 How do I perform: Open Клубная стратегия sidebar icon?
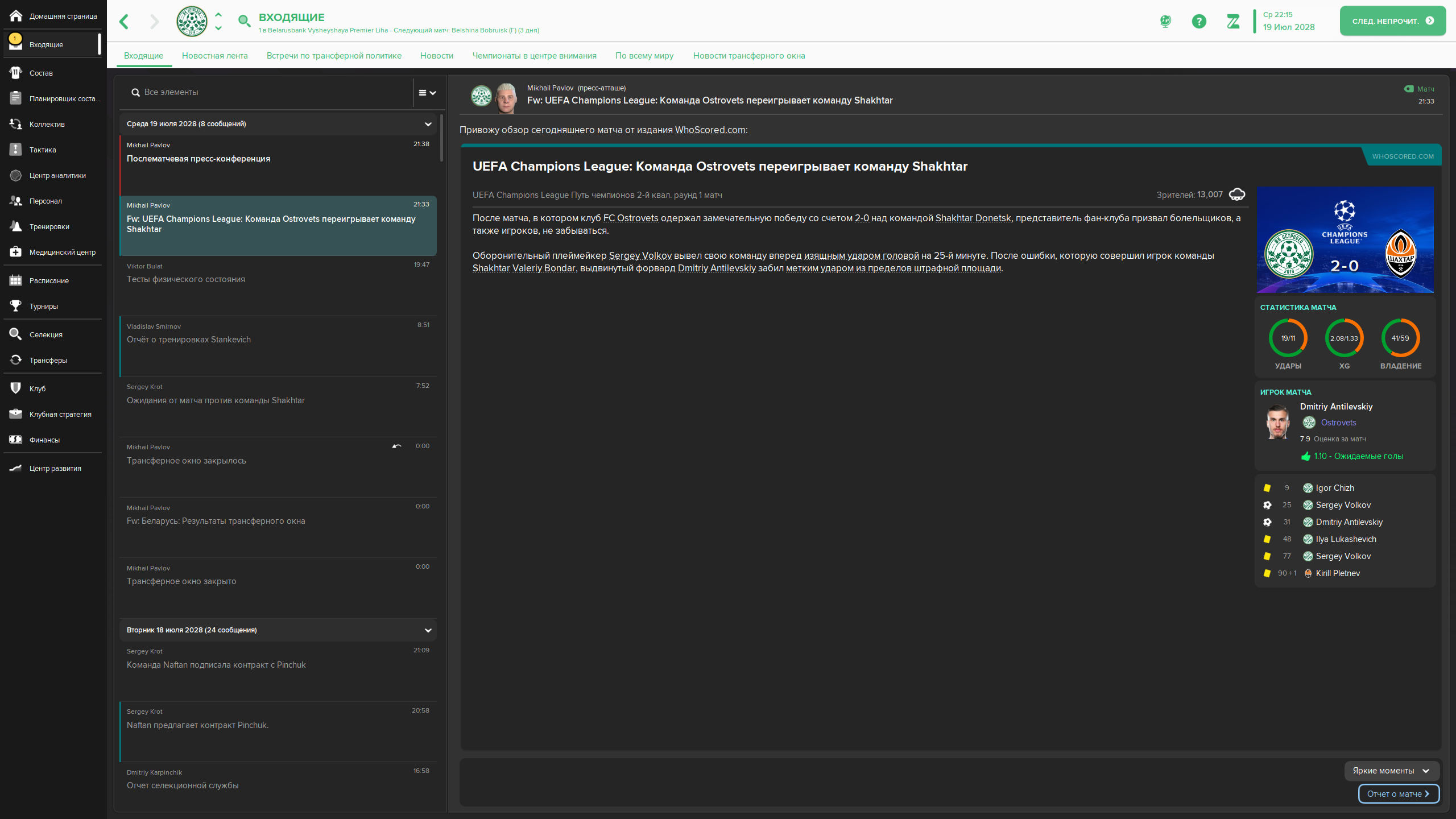(16, 414)
